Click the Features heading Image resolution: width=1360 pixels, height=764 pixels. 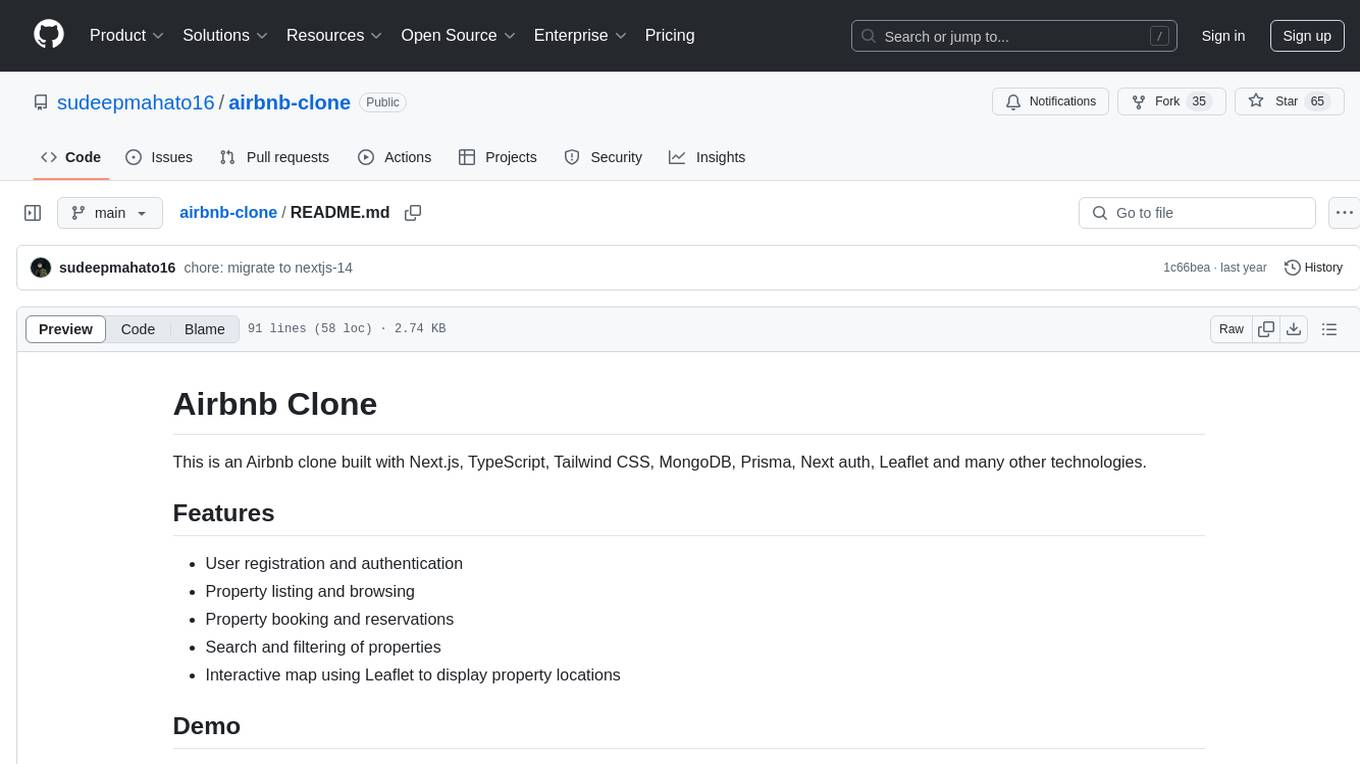click(x=223, y=513)
